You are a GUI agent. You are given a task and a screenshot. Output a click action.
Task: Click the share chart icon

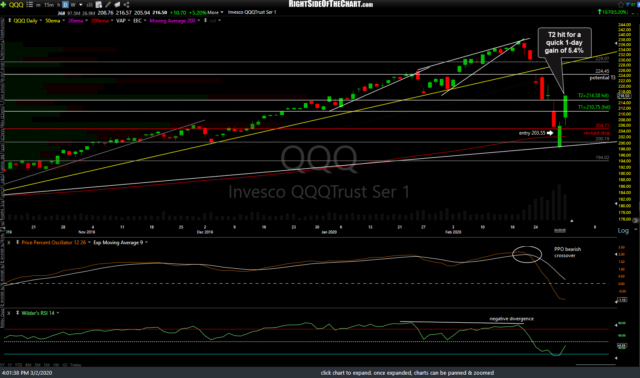pyautogui.click(x=127, y=4)
